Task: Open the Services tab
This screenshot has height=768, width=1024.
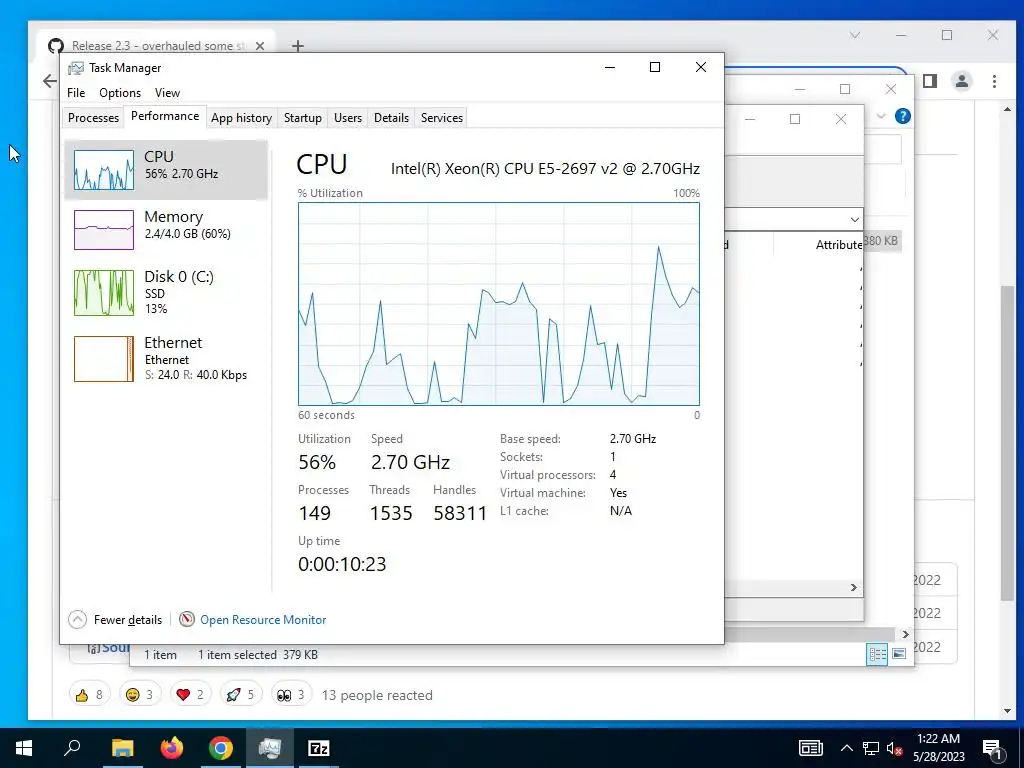Action: 441,118
